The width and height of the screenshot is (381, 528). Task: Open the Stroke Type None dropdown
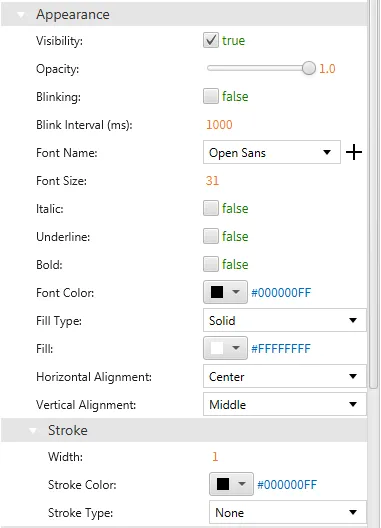[x=288, y=512]
